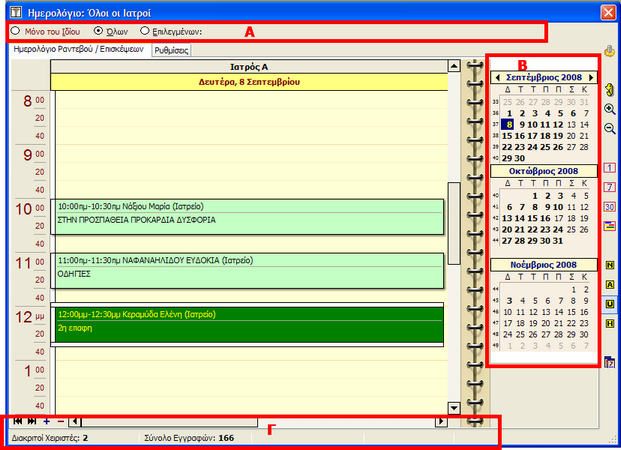Switch to 1-day view icon
This screenshot has width=621, height=450.
[610, 168]
